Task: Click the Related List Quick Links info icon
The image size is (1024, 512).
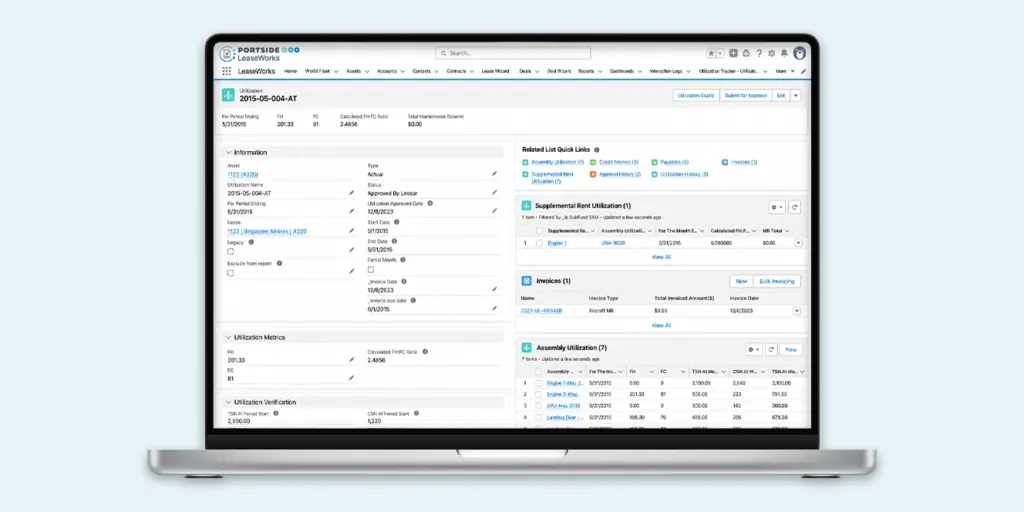Action: (x=596, y=150)
